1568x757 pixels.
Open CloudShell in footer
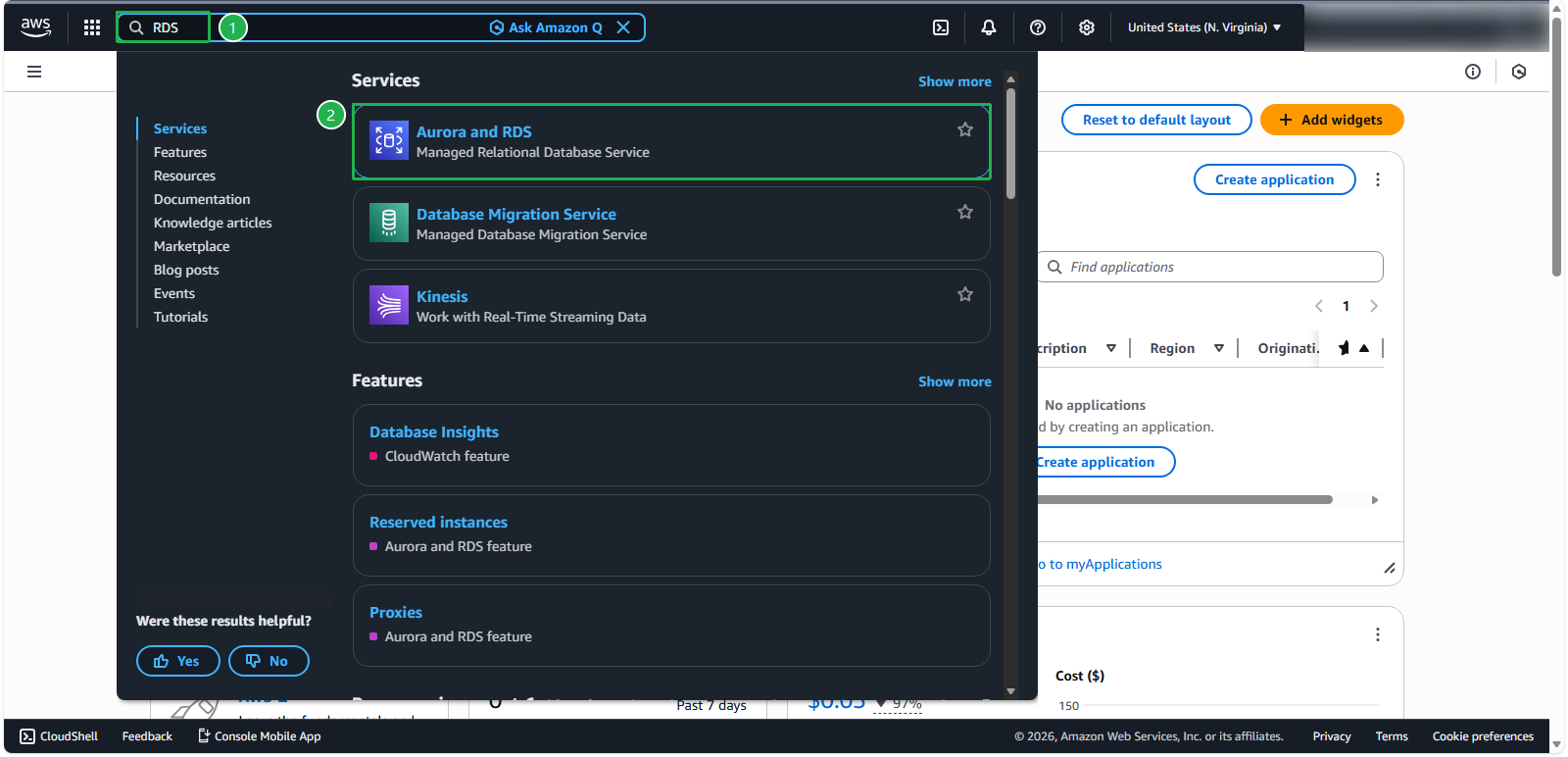tap(59, 736)
